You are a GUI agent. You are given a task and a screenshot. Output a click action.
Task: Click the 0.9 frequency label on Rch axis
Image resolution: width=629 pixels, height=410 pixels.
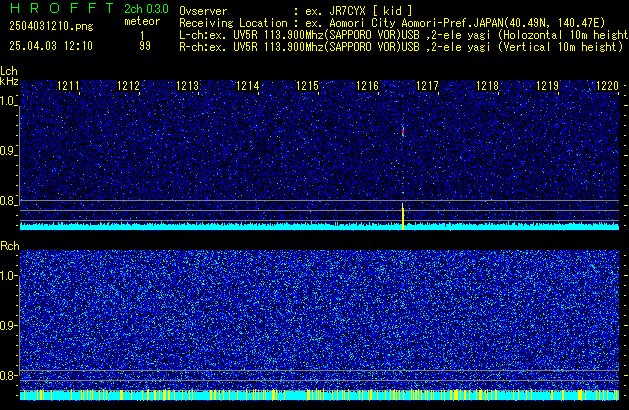[x=7, y=325]
